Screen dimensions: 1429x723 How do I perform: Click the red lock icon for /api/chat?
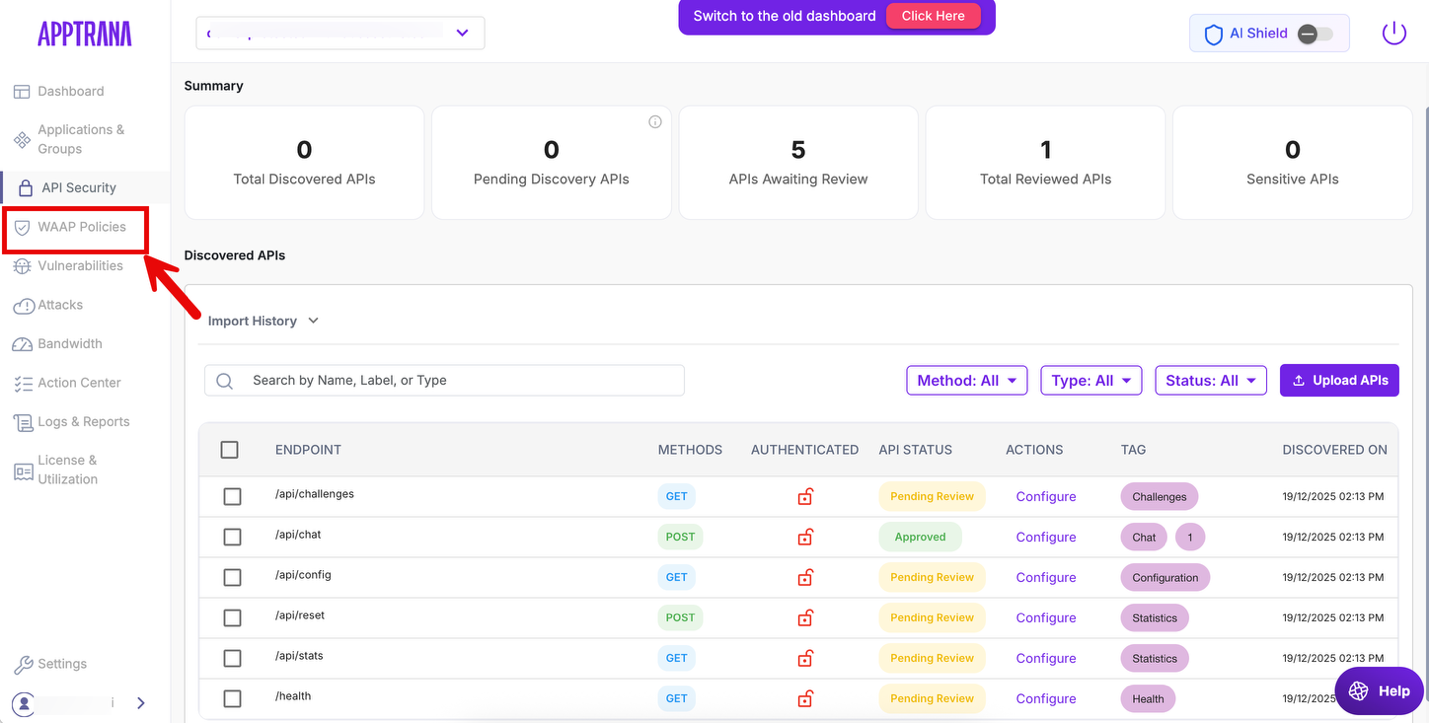coord(805,537)
